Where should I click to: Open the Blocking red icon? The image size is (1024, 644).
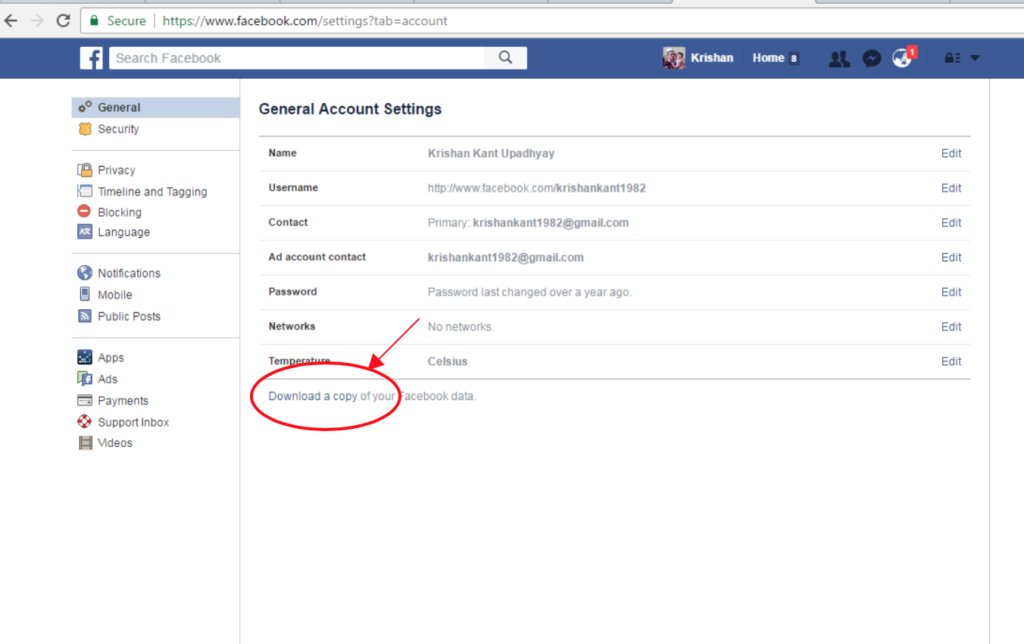pos(84,212)
